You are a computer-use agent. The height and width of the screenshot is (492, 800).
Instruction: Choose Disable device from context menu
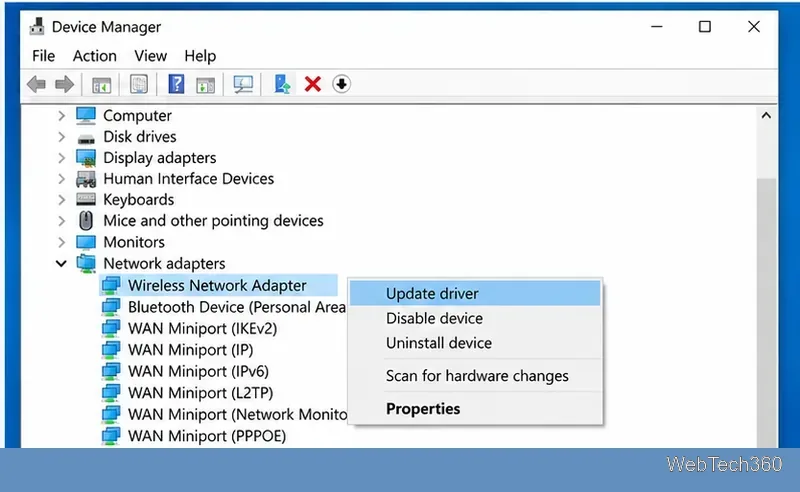click(475, 318)
